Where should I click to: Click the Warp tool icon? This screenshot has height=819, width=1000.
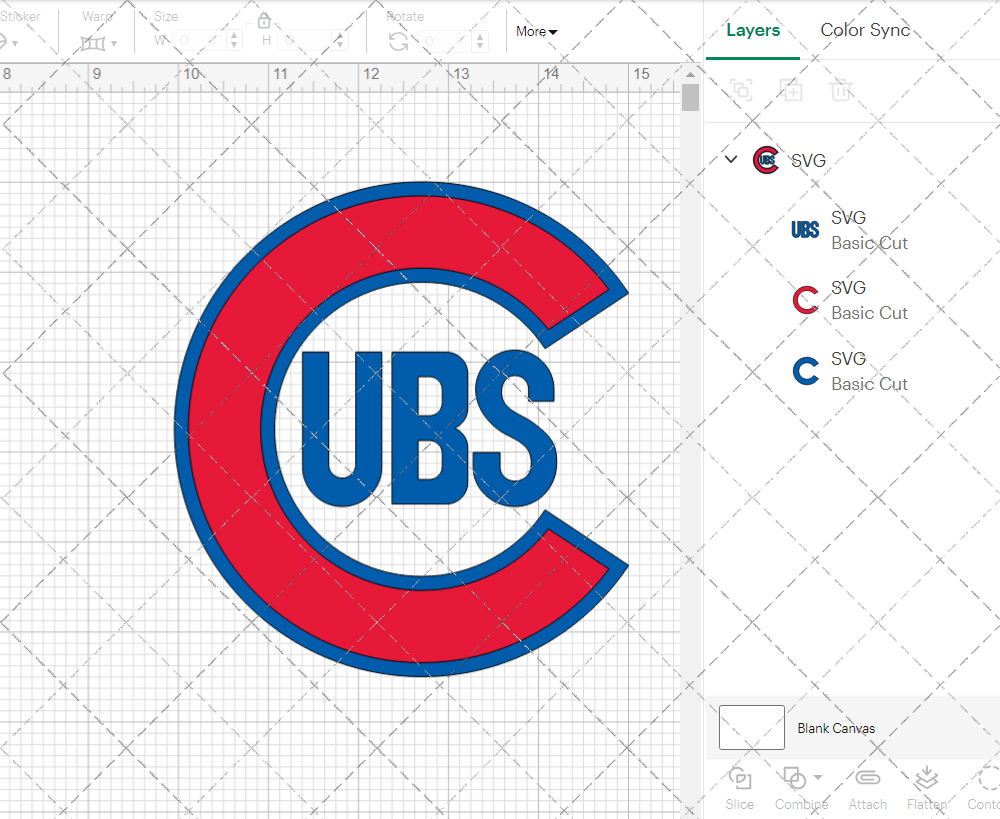[x=93, y=43]
